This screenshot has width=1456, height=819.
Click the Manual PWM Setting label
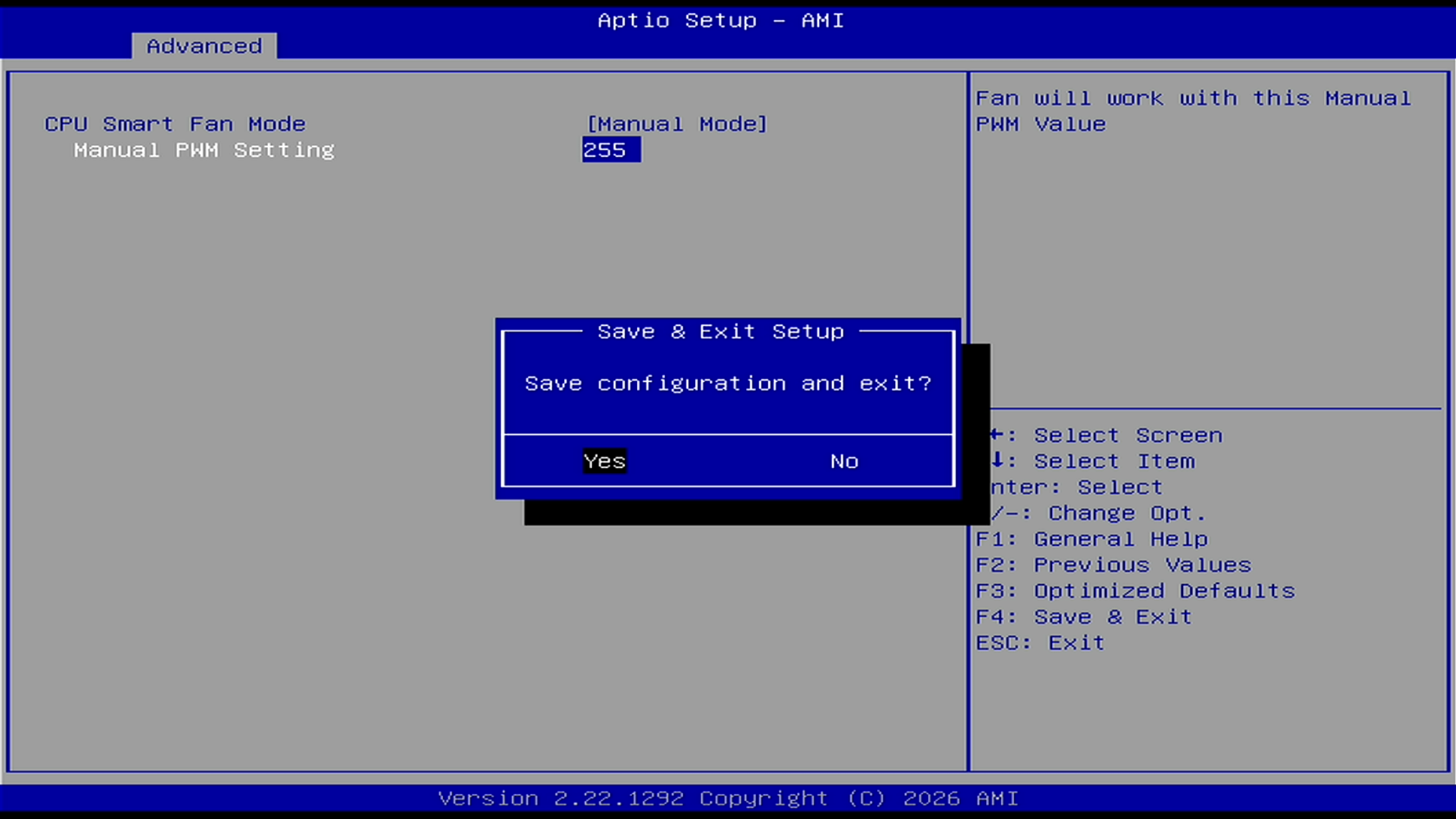(x=204, y=150)
